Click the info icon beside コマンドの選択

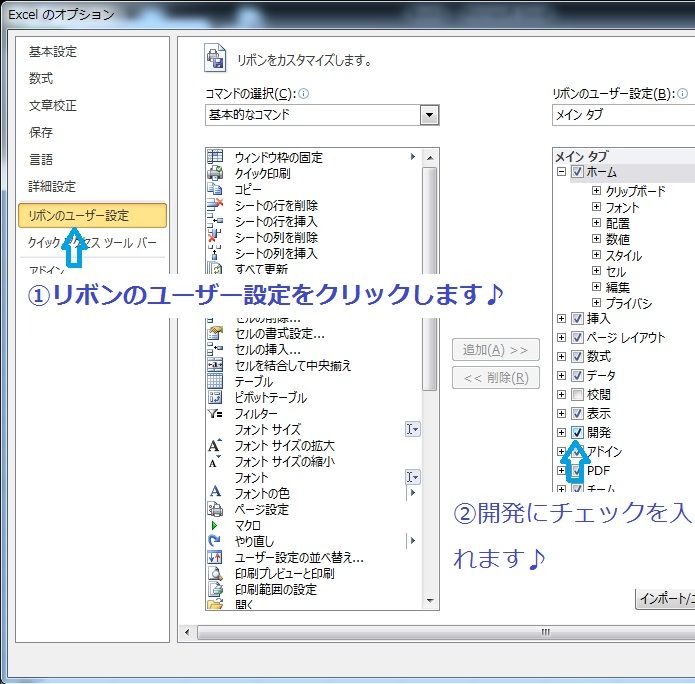[304, 94]
